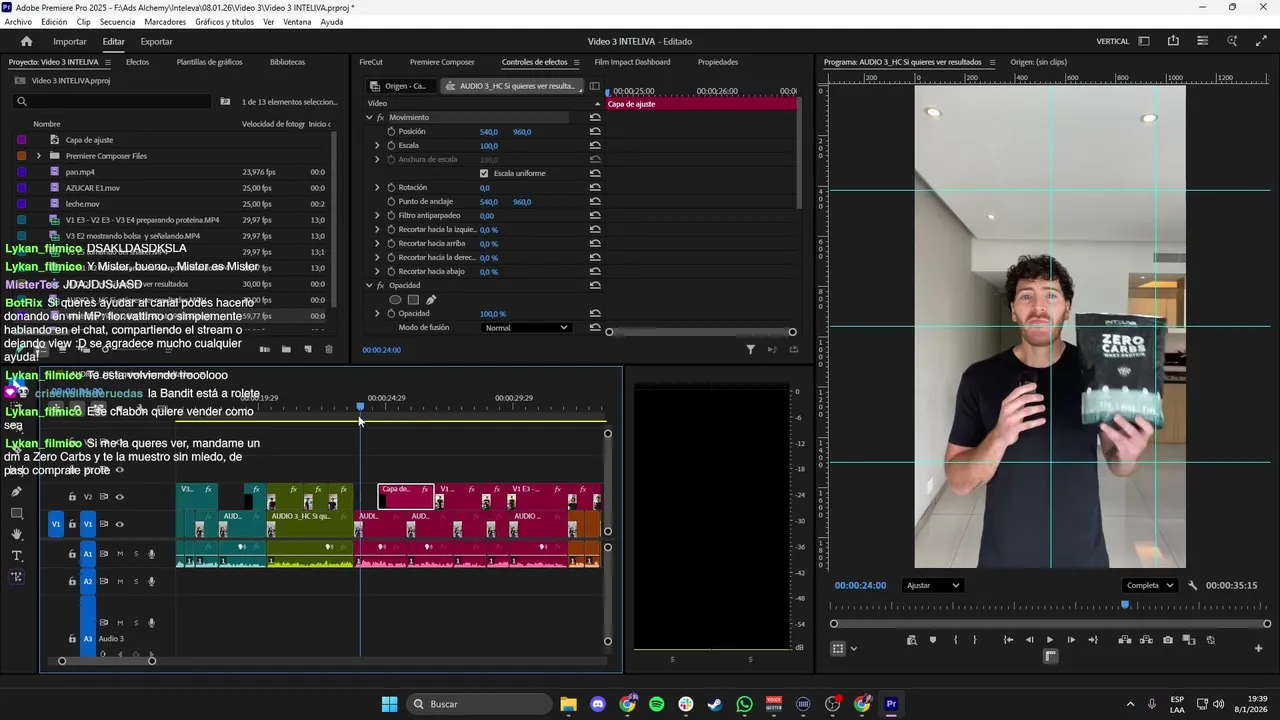Toggle animation stopwatch for Escala
This screenshot has width=1280, height=720.
[391, 145]
